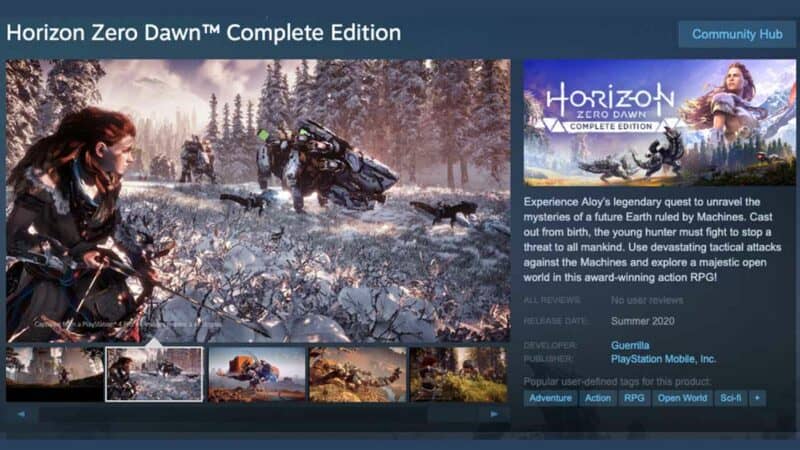This screenshot has width=800, height=450.
Task: Select the Sci-fi tag
Action: 731,398
